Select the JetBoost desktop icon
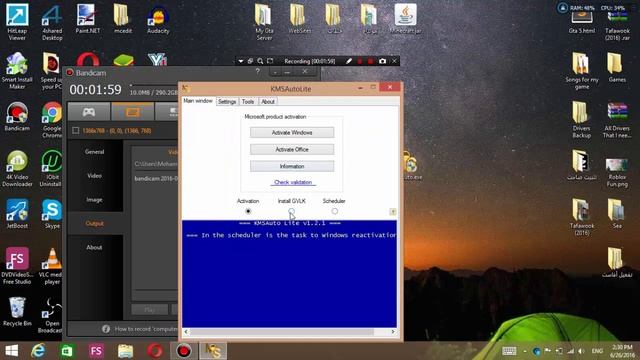The width and height of the screenshot is (640, 360). point(17,213)
